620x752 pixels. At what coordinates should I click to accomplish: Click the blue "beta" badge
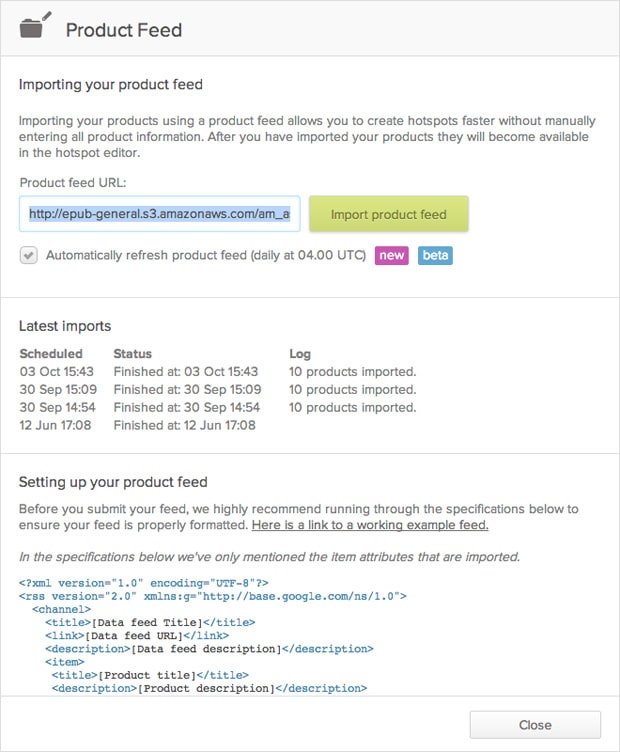[x=435, y=256]
